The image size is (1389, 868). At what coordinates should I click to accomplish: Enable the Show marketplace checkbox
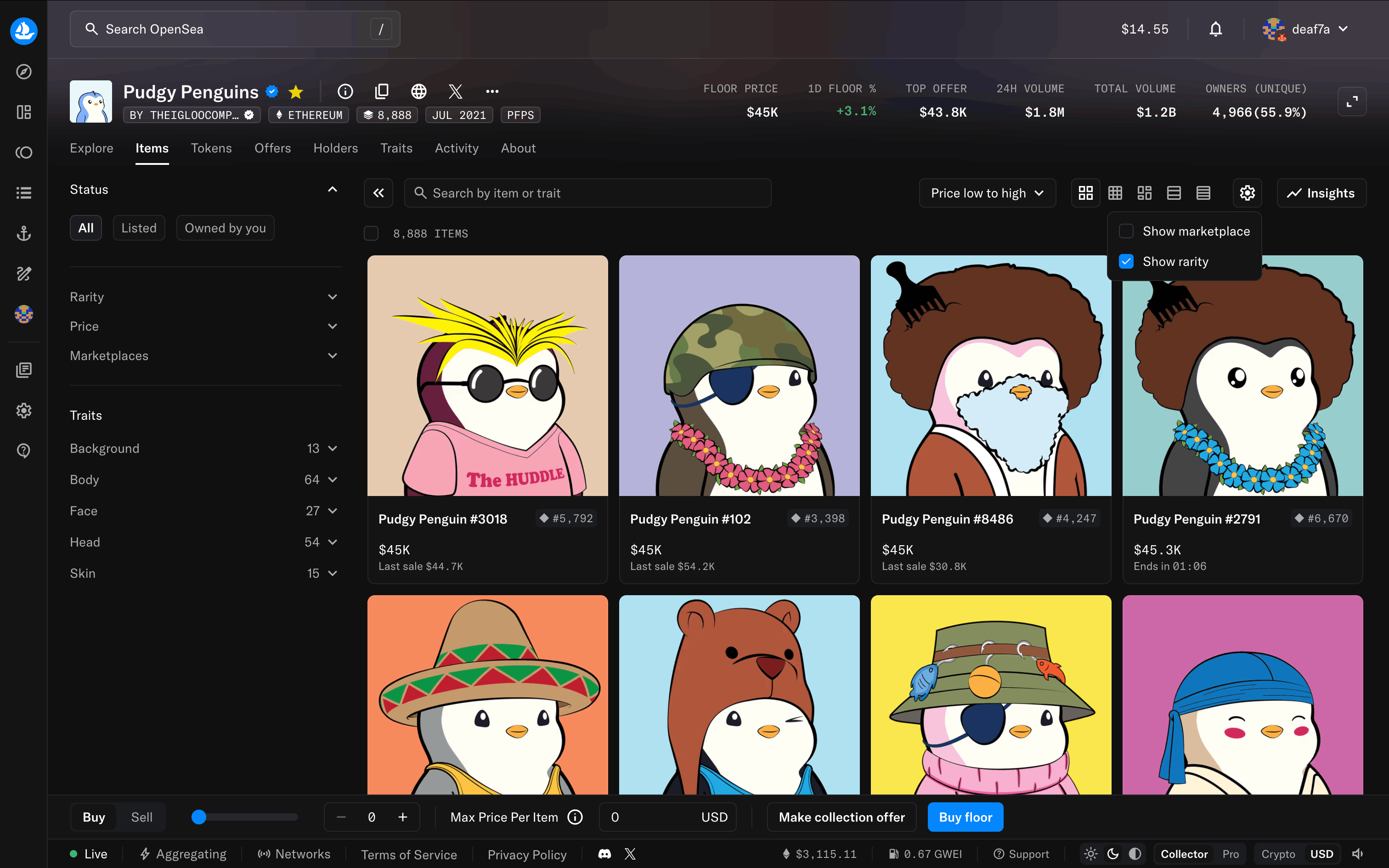[x=1126, y=231]
